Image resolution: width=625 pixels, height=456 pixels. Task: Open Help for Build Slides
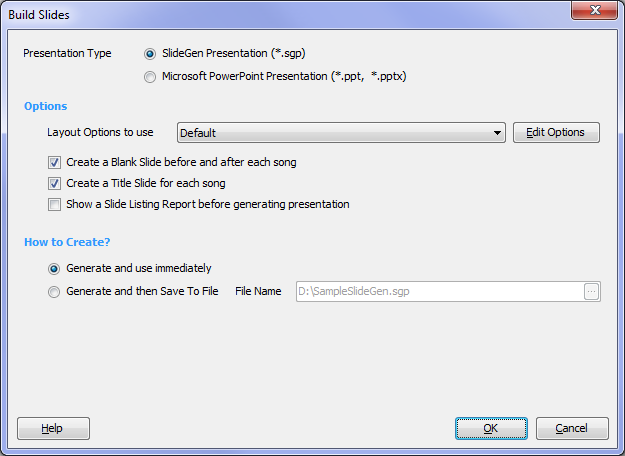(53, 428)
